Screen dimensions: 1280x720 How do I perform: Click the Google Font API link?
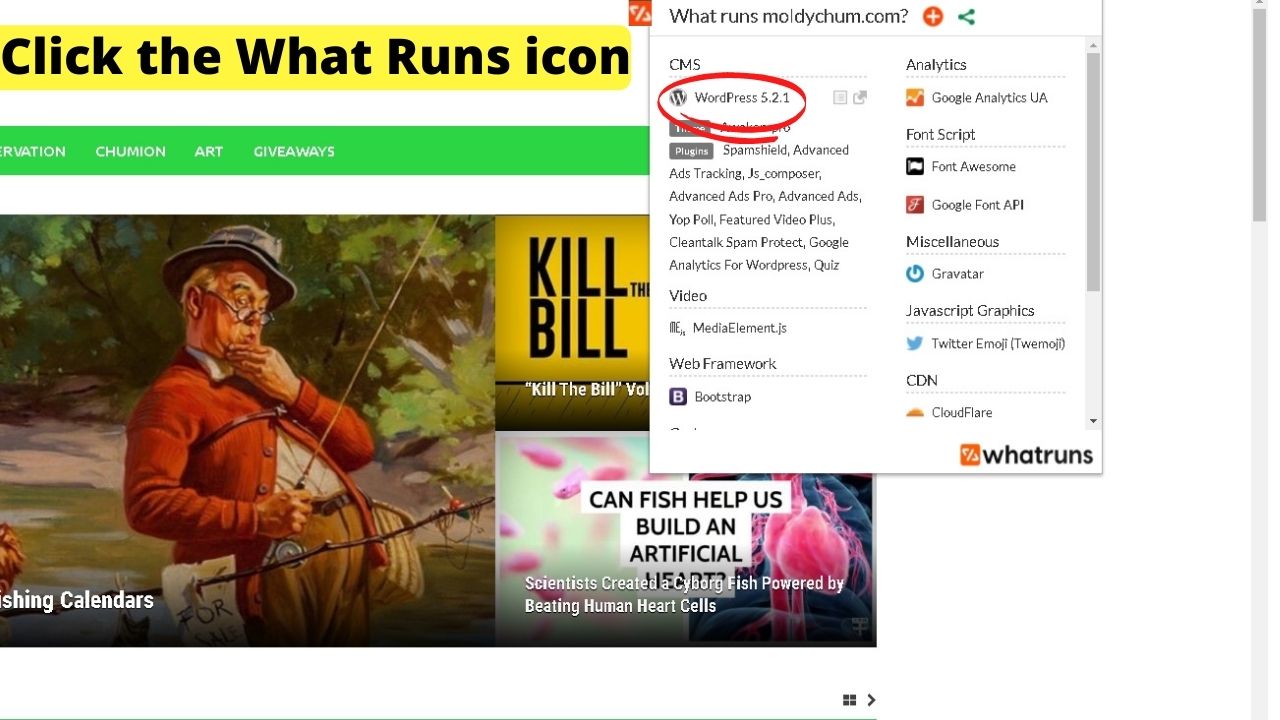click(x=978, y=205)
